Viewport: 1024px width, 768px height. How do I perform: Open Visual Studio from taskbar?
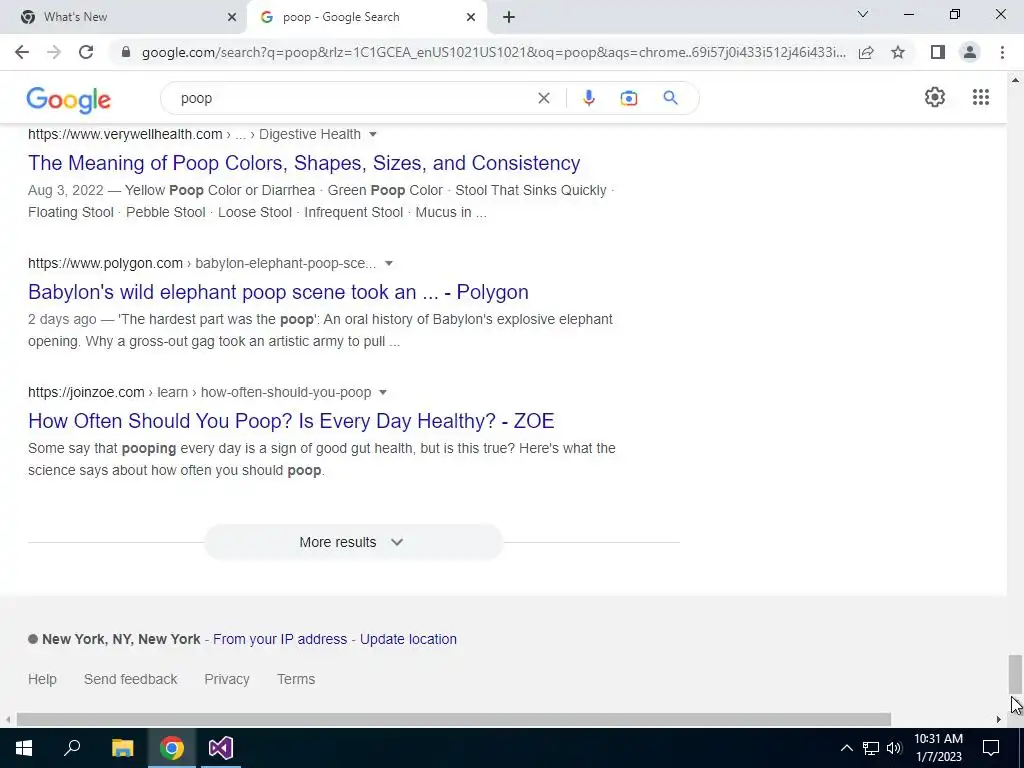[221, 748]
